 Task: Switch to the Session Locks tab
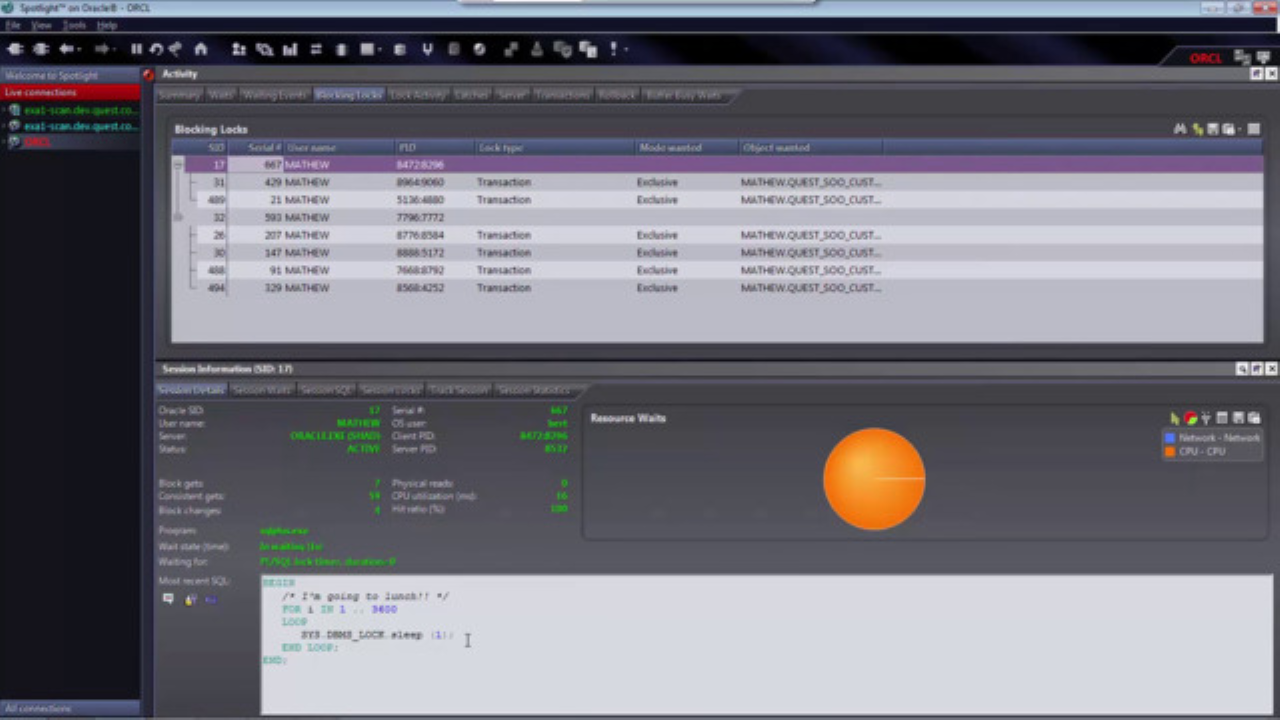(391, 390)
